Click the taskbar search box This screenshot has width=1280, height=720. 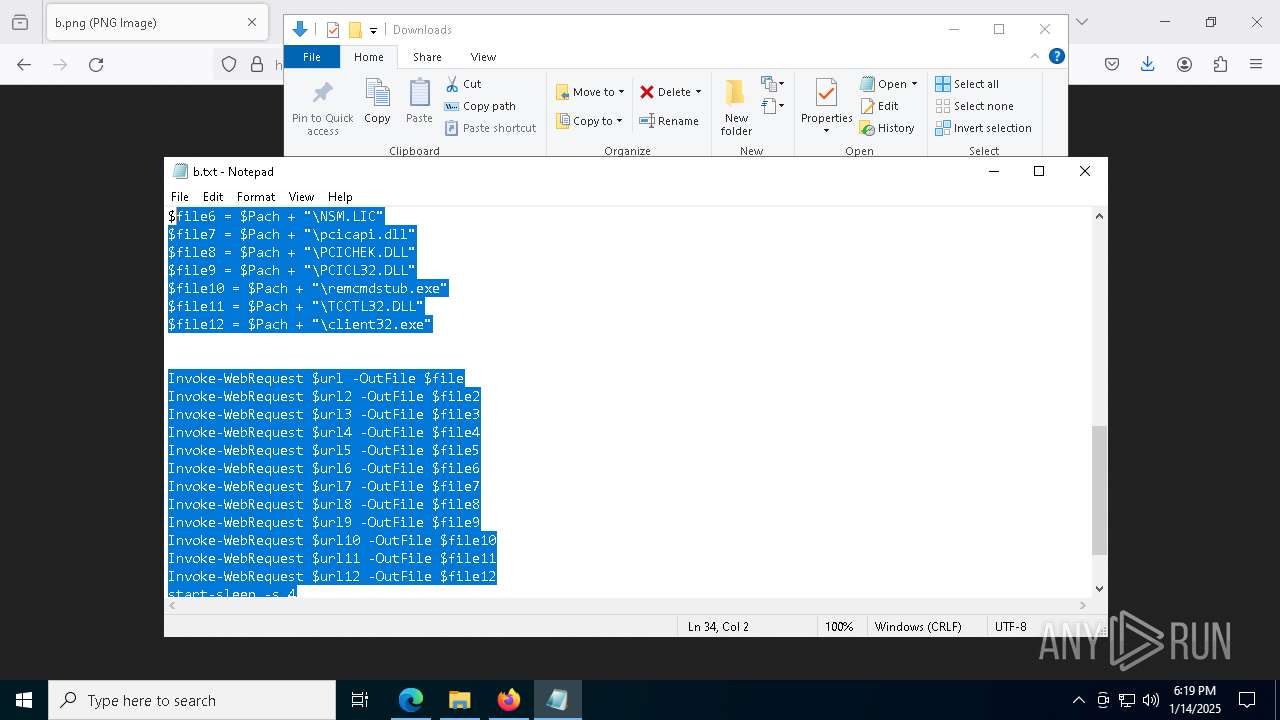point(192,700)
